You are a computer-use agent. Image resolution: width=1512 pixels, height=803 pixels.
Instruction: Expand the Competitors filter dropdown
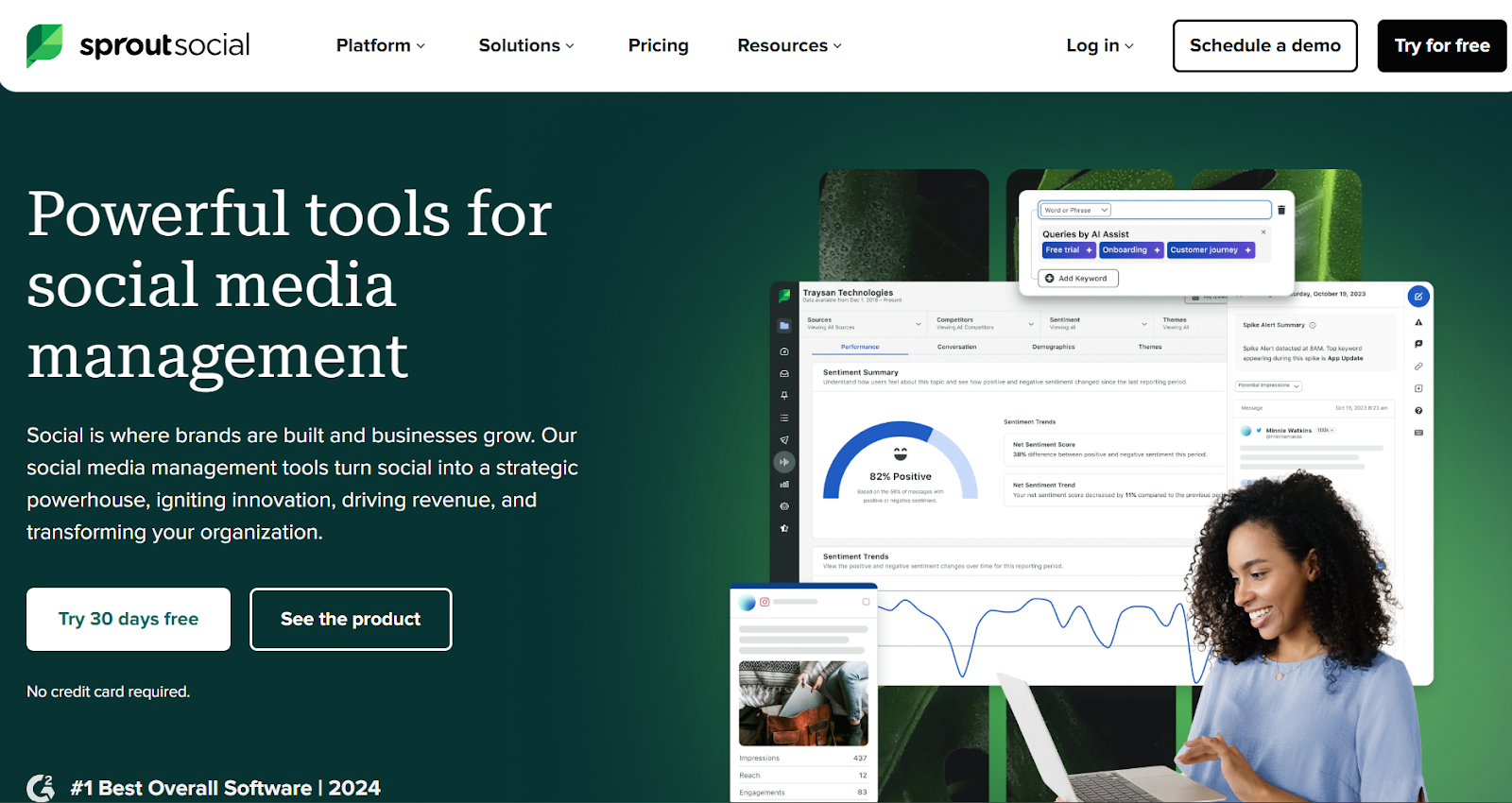point(985,324)
